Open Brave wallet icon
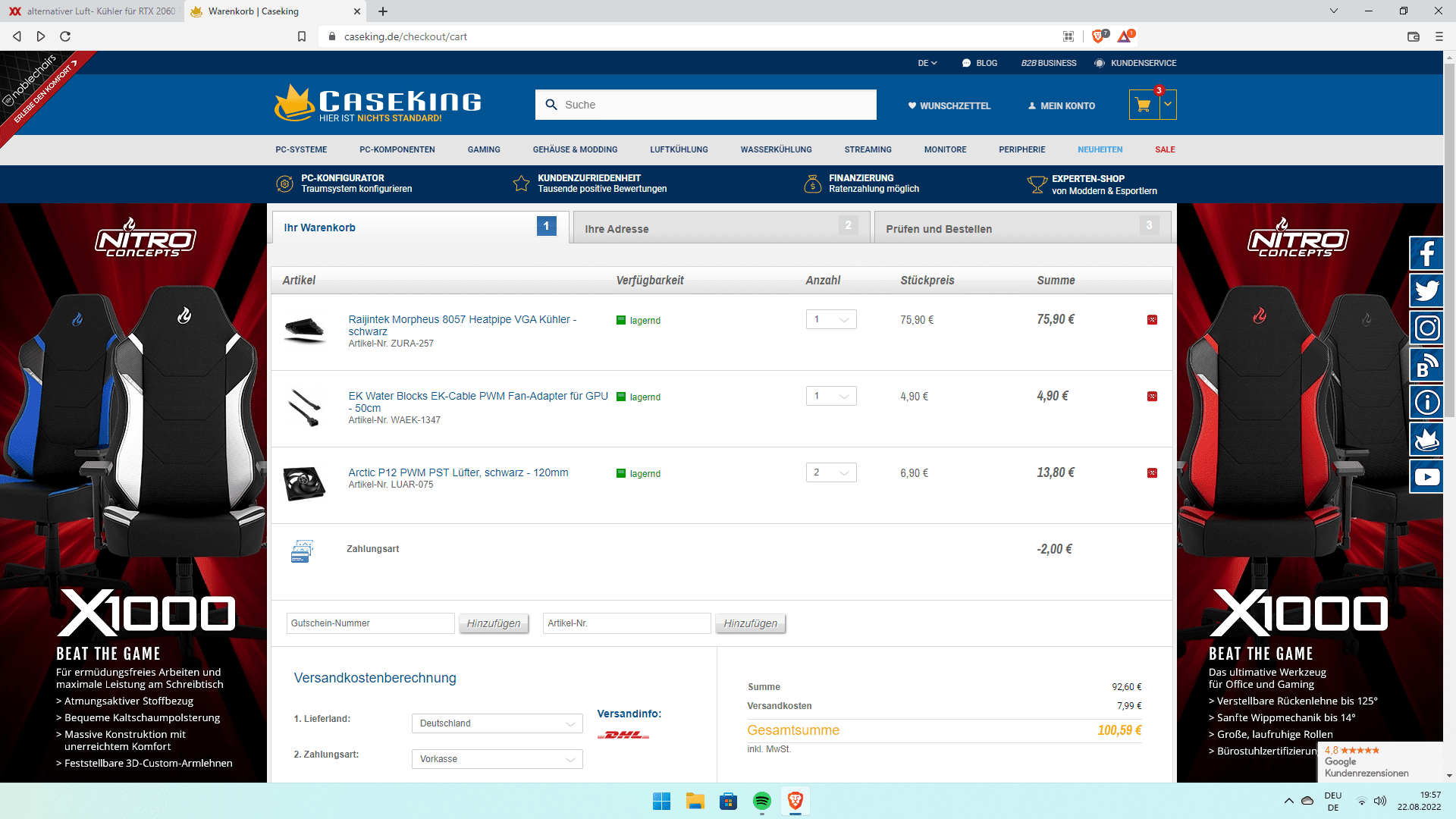This screenshot has height=819, width=1456. pyautogui.click(x=1414, y=36)
